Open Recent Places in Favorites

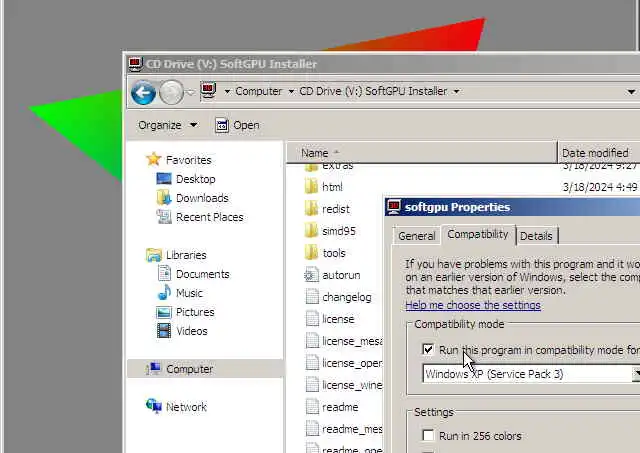[x=200, y=217]
